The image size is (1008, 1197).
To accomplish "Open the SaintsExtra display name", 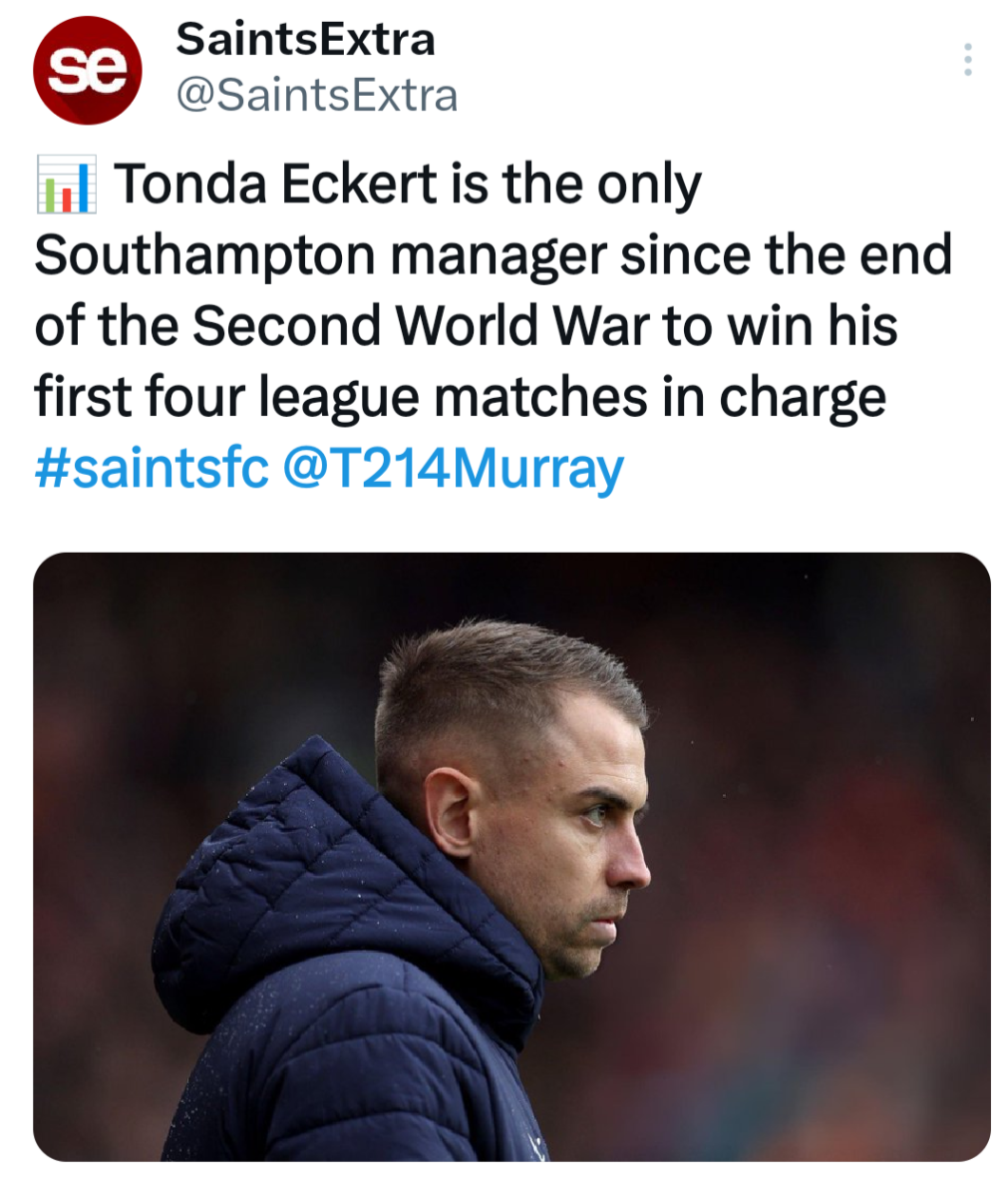I will click(305, 40).
